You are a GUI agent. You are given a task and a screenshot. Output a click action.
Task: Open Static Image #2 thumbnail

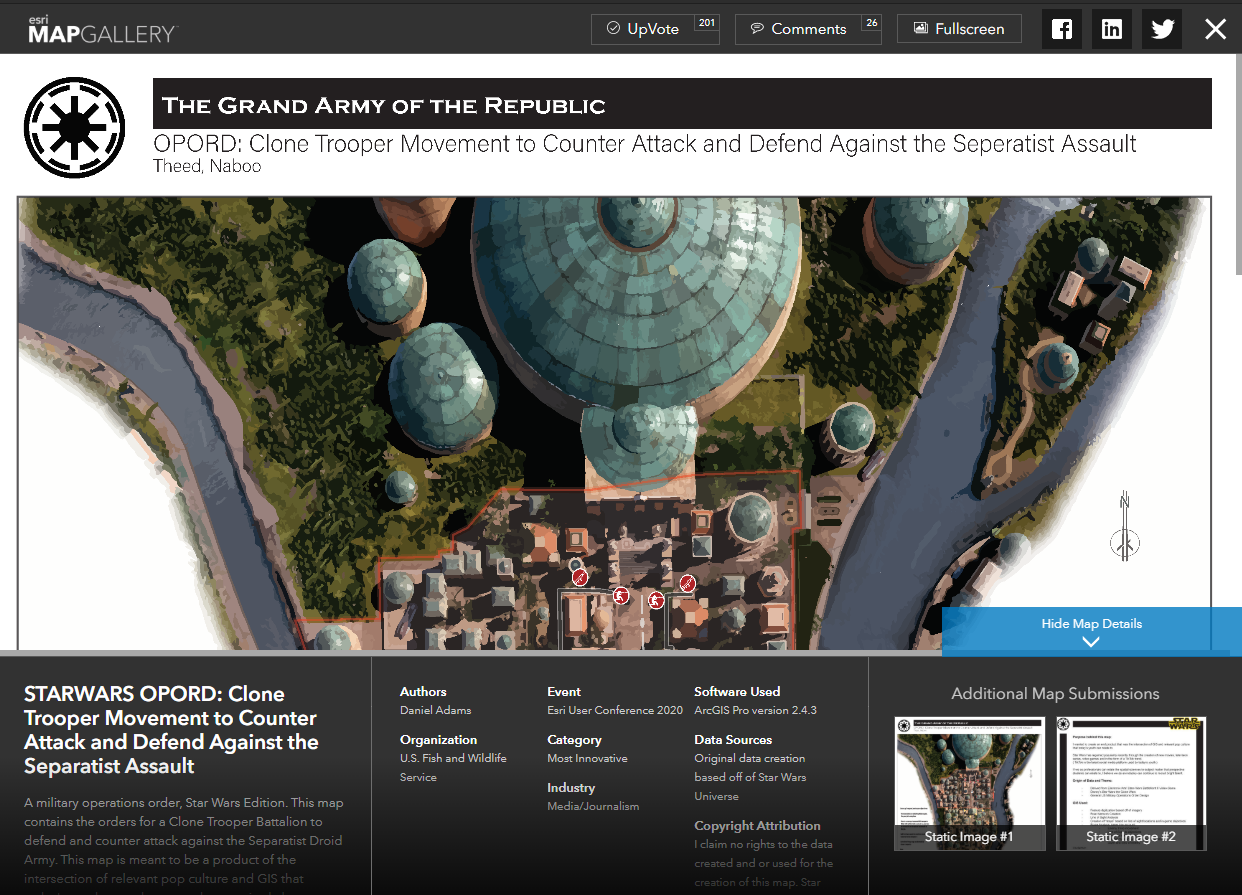click(x=1131, y=783)
